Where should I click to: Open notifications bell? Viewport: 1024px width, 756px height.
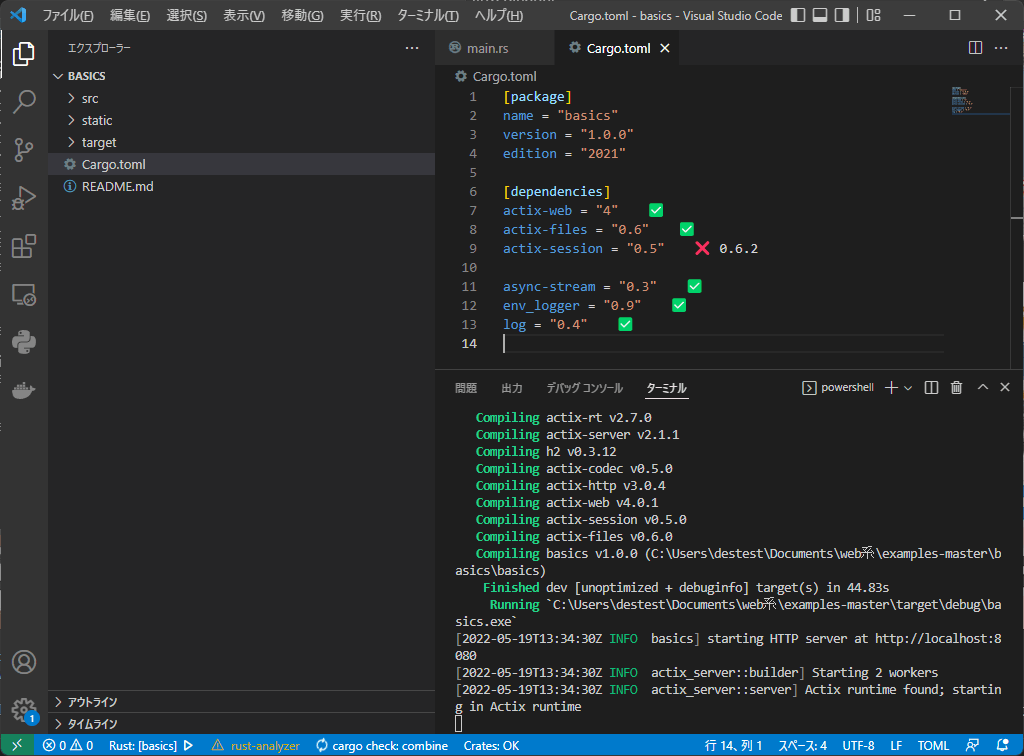tap(1002, 746)
